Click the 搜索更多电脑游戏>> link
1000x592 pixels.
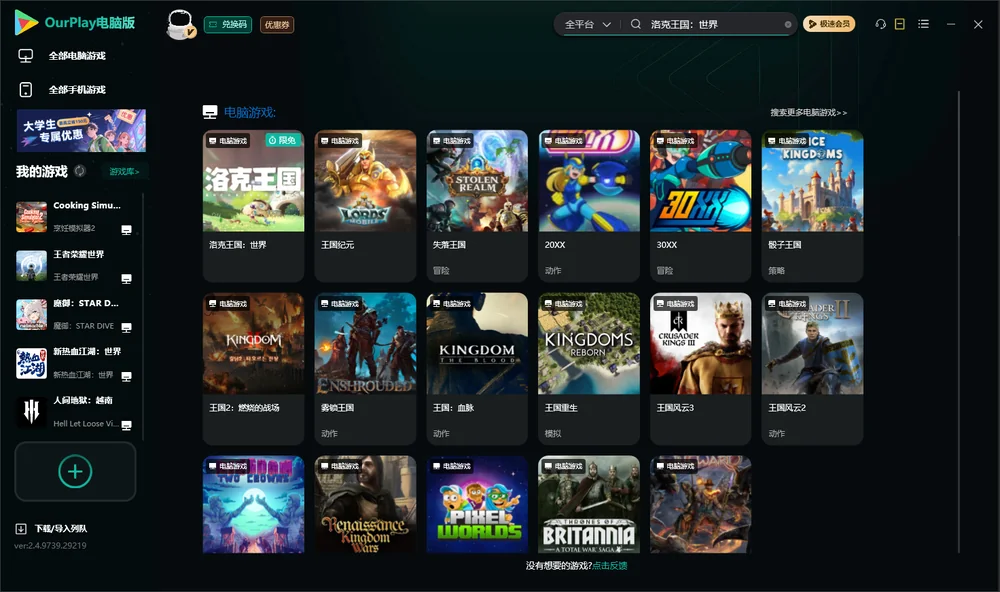click(808, 112)
